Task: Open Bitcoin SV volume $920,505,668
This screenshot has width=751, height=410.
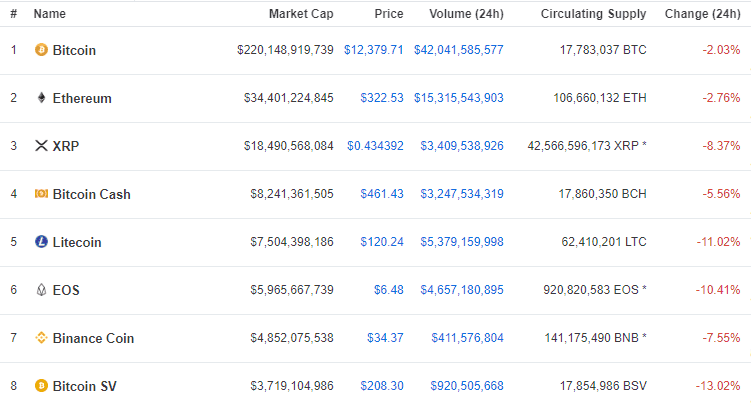Action: [467, 386]
